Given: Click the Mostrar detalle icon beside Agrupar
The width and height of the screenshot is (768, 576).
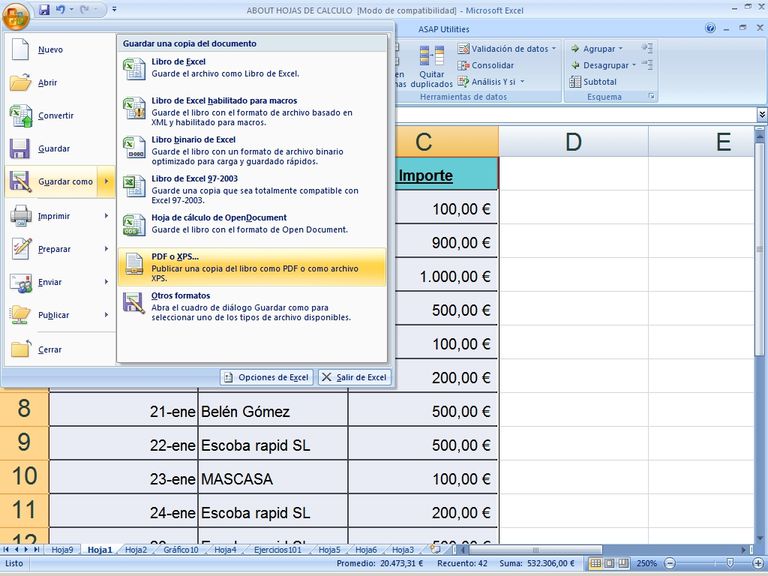Looking at the screenshot, I should pos(647,48).
